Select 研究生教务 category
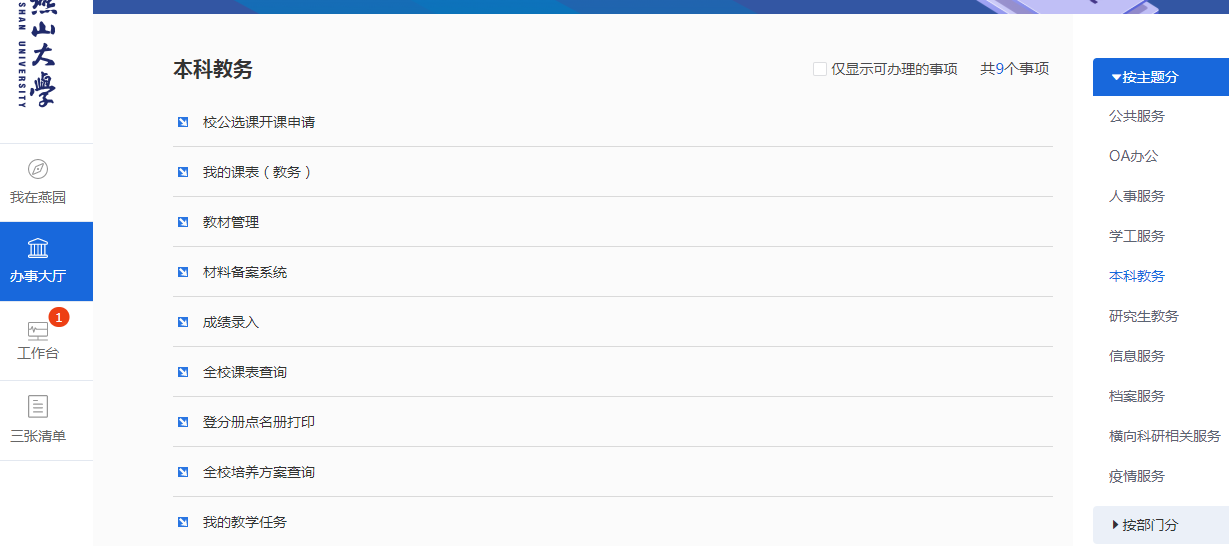Viewport: 1229px width, 546px height. 1144,316
